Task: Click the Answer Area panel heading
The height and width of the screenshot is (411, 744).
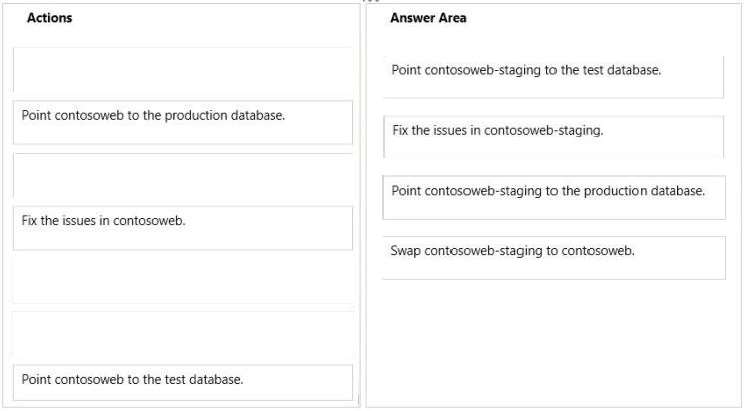Action: pyautogui.click(x=428, y=18)
